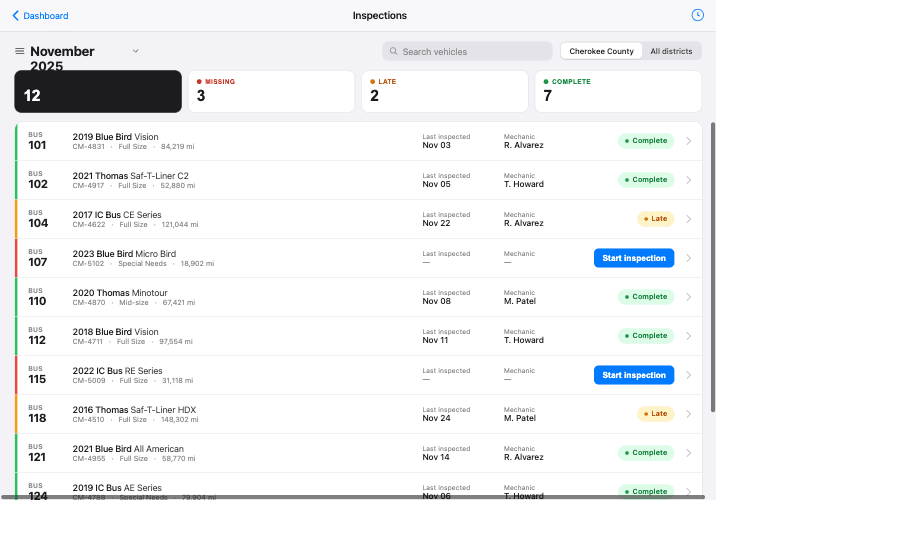Screen dimensions: 924x540
Task: Select the total 12 summary card
Action: pos(98,91)
